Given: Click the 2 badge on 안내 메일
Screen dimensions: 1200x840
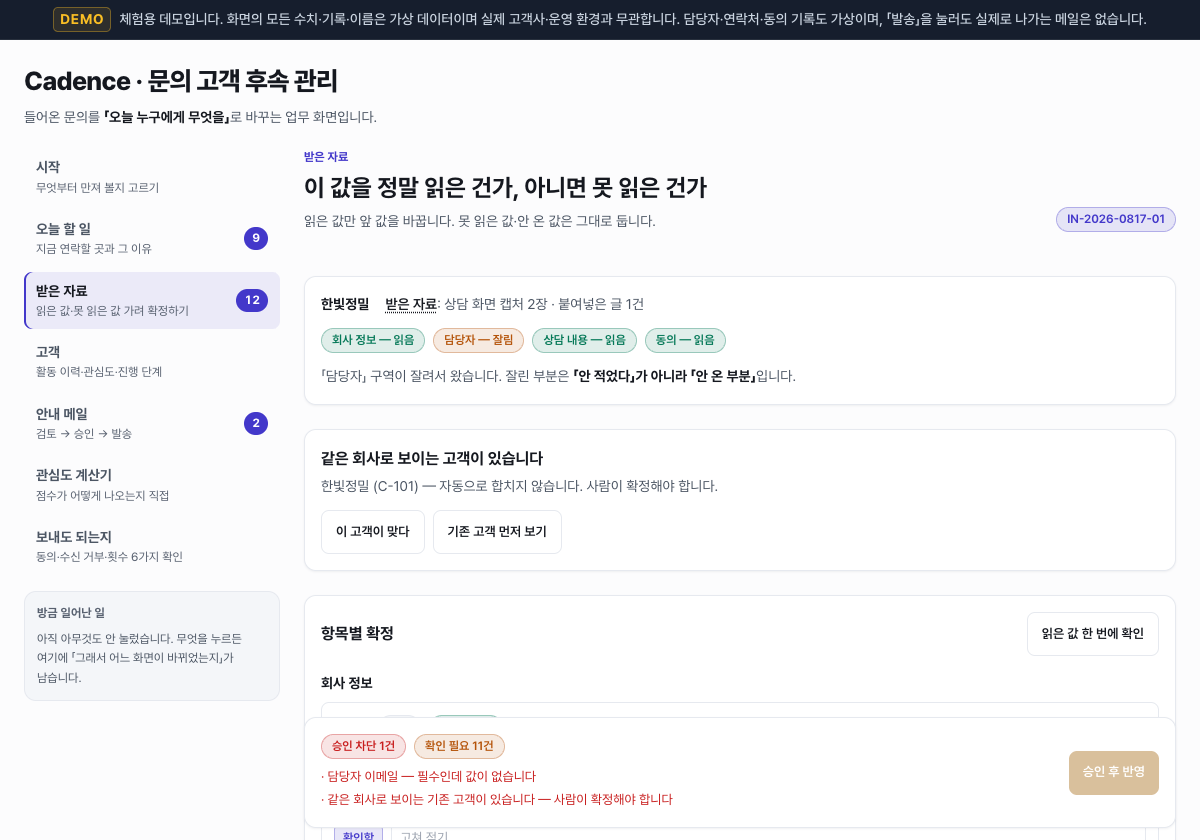Looking at the screenshot, I should click(x=256, y=423).
